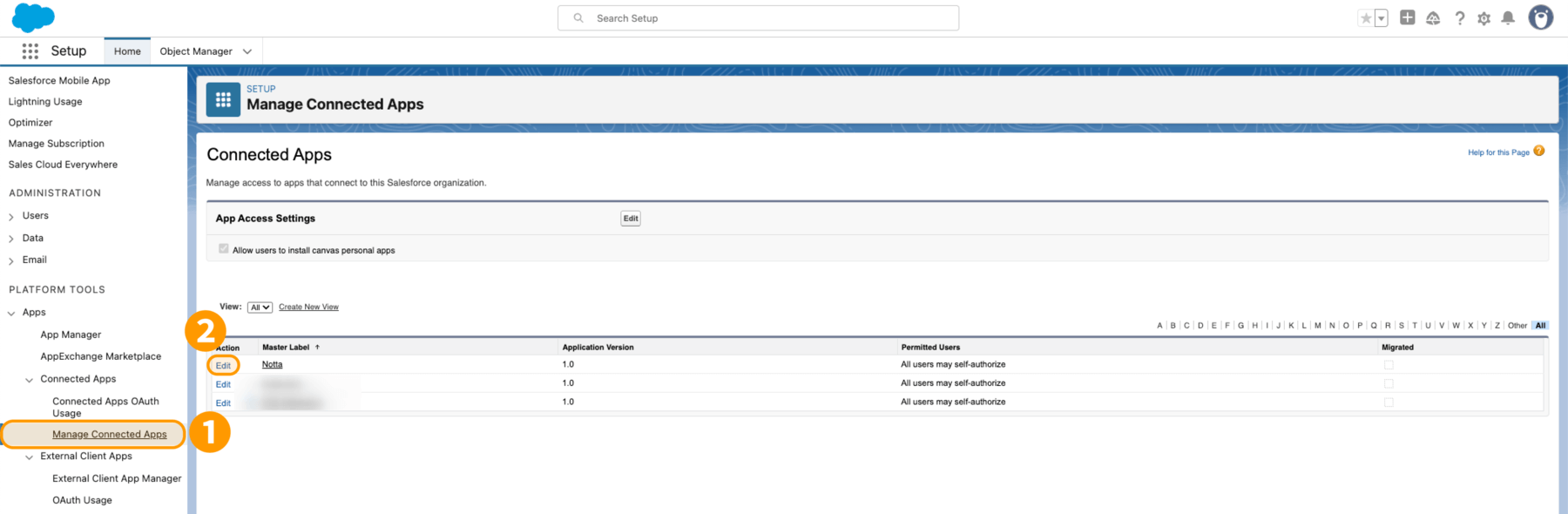Viewport: 1568px width, 514px height.
Task: Click the Create New View link
Action: pos(308,307)
